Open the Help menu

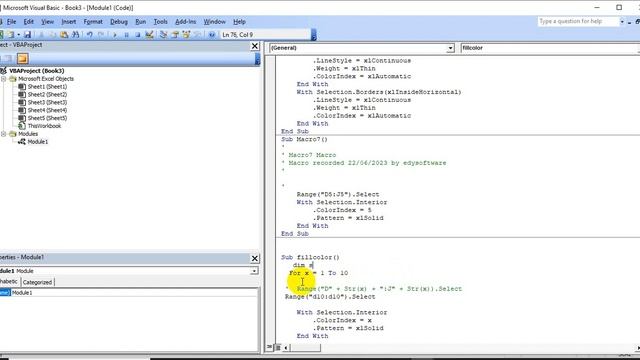pos(239,22)
